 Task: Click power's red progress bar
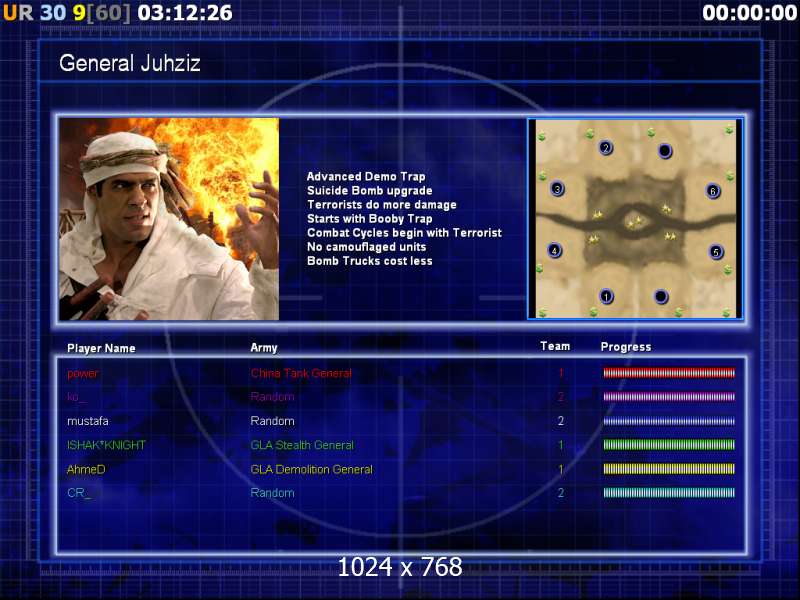click(669, 373)
